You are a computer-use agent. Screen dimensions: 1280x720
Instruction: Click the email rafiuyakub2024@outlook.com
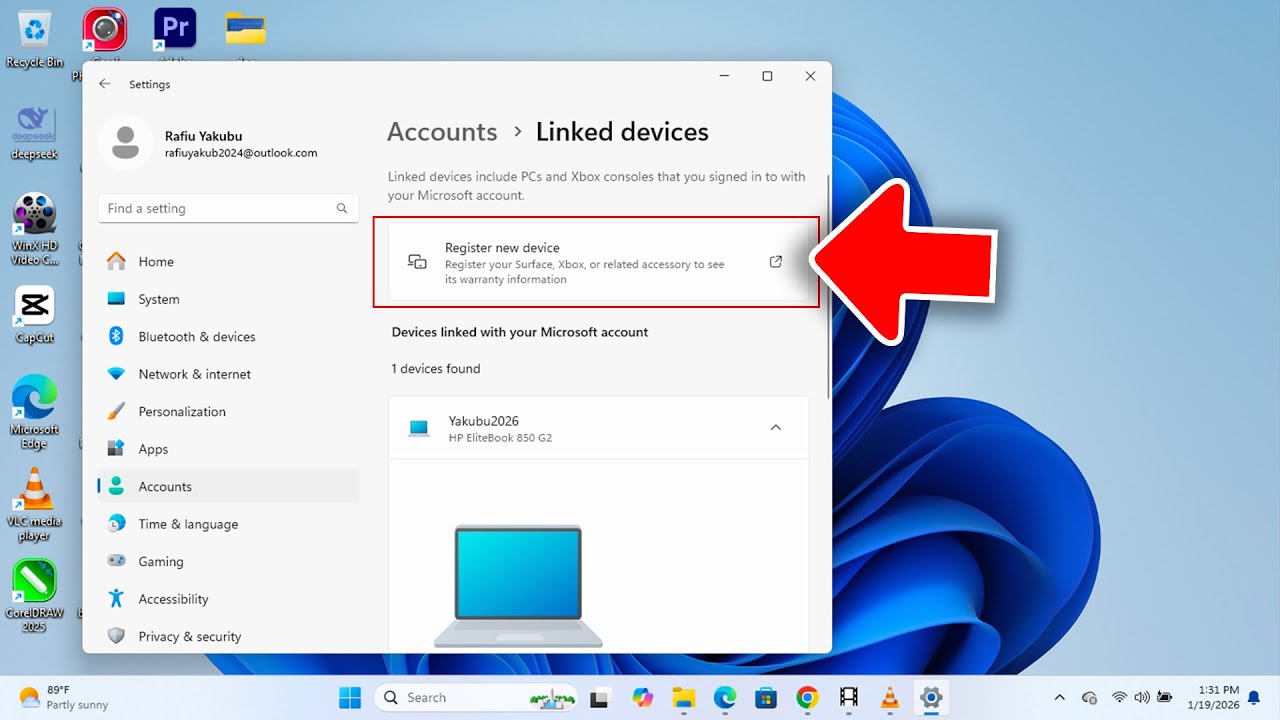[x=241, y=153]
